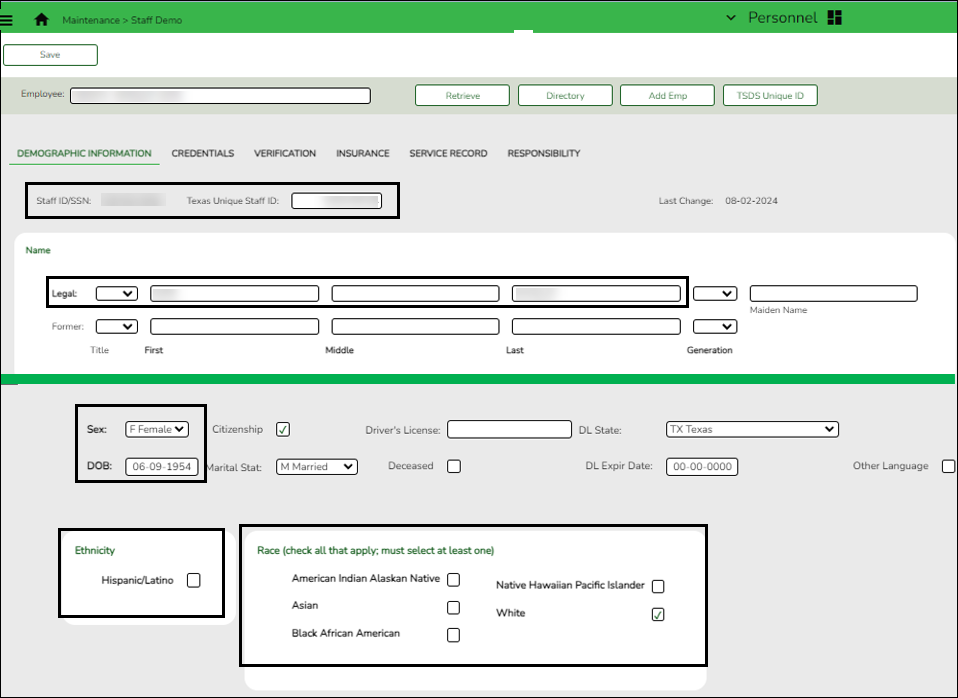958x698 pixels.
Task: Uncheck the Citizenship checkbox
Action: tap(282, 428)
